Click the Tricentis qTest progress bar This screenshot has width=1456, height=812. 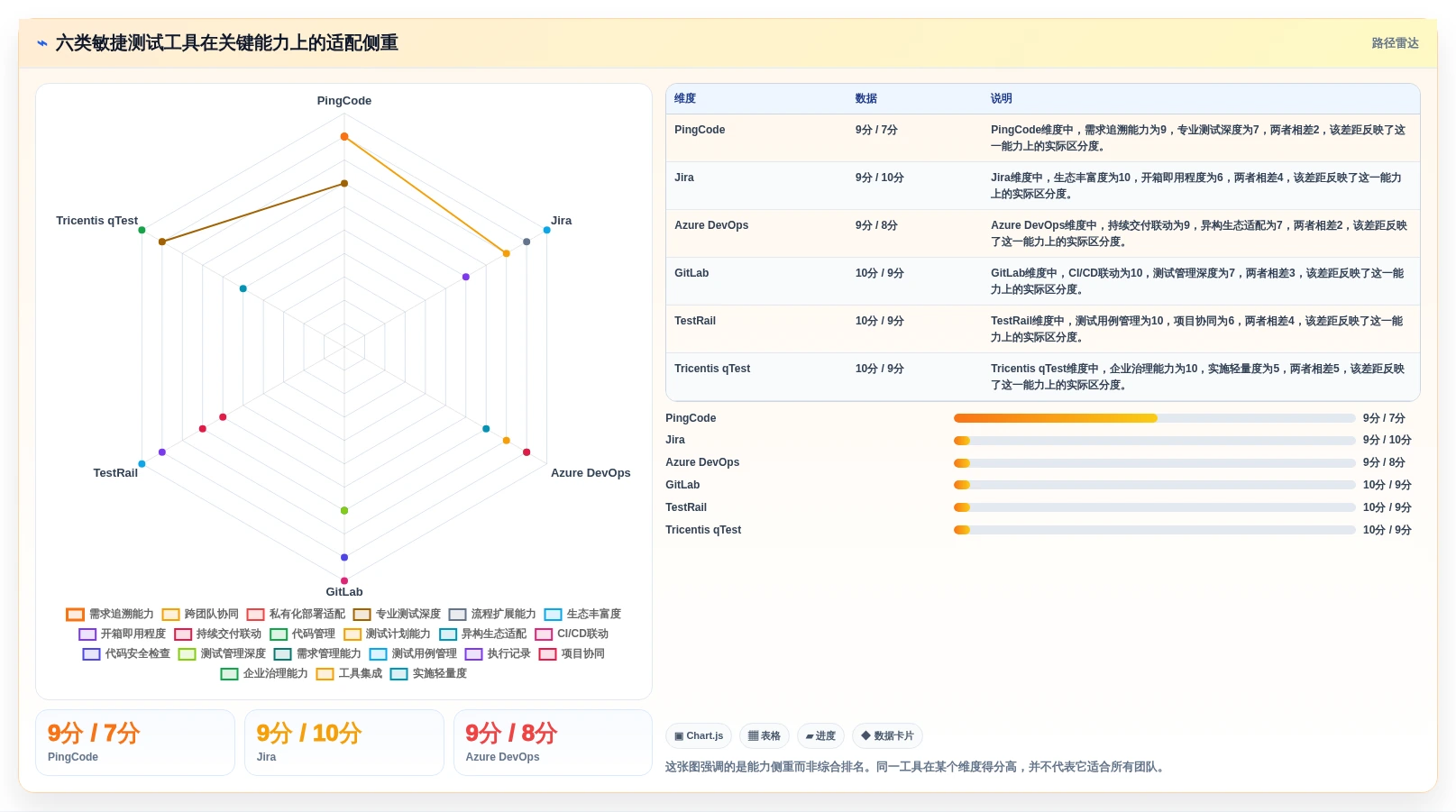click(1155, 530)
